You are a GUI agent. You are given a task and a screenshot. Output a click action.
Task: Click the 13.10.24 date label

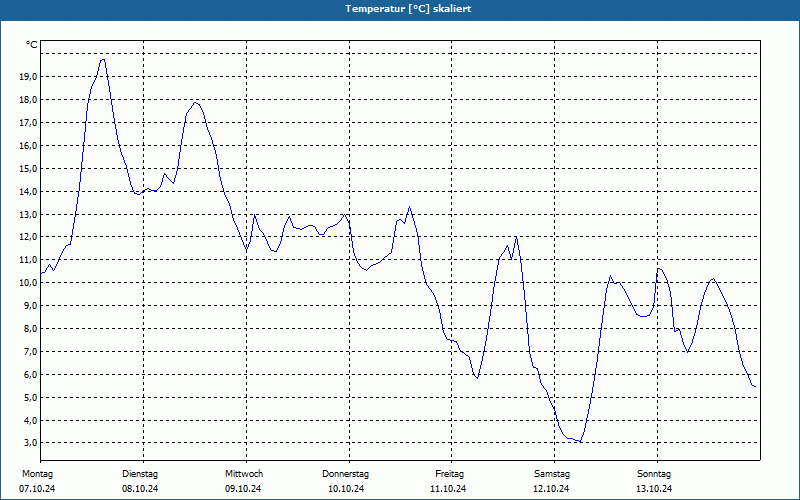tap(654, 489)
